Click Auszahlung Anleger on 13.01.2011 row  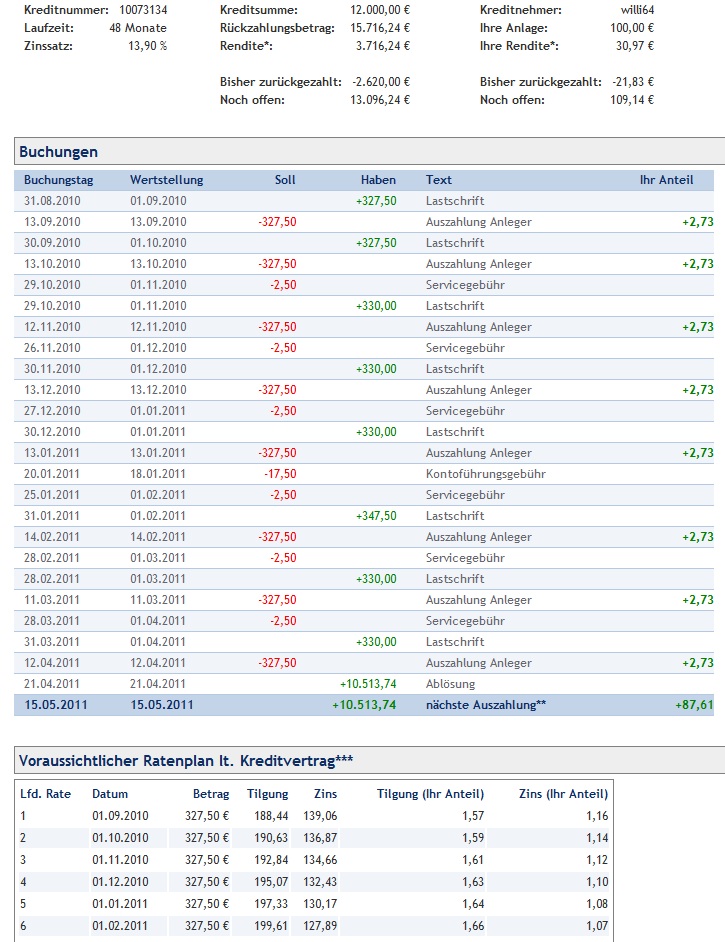tap(479, 453)
